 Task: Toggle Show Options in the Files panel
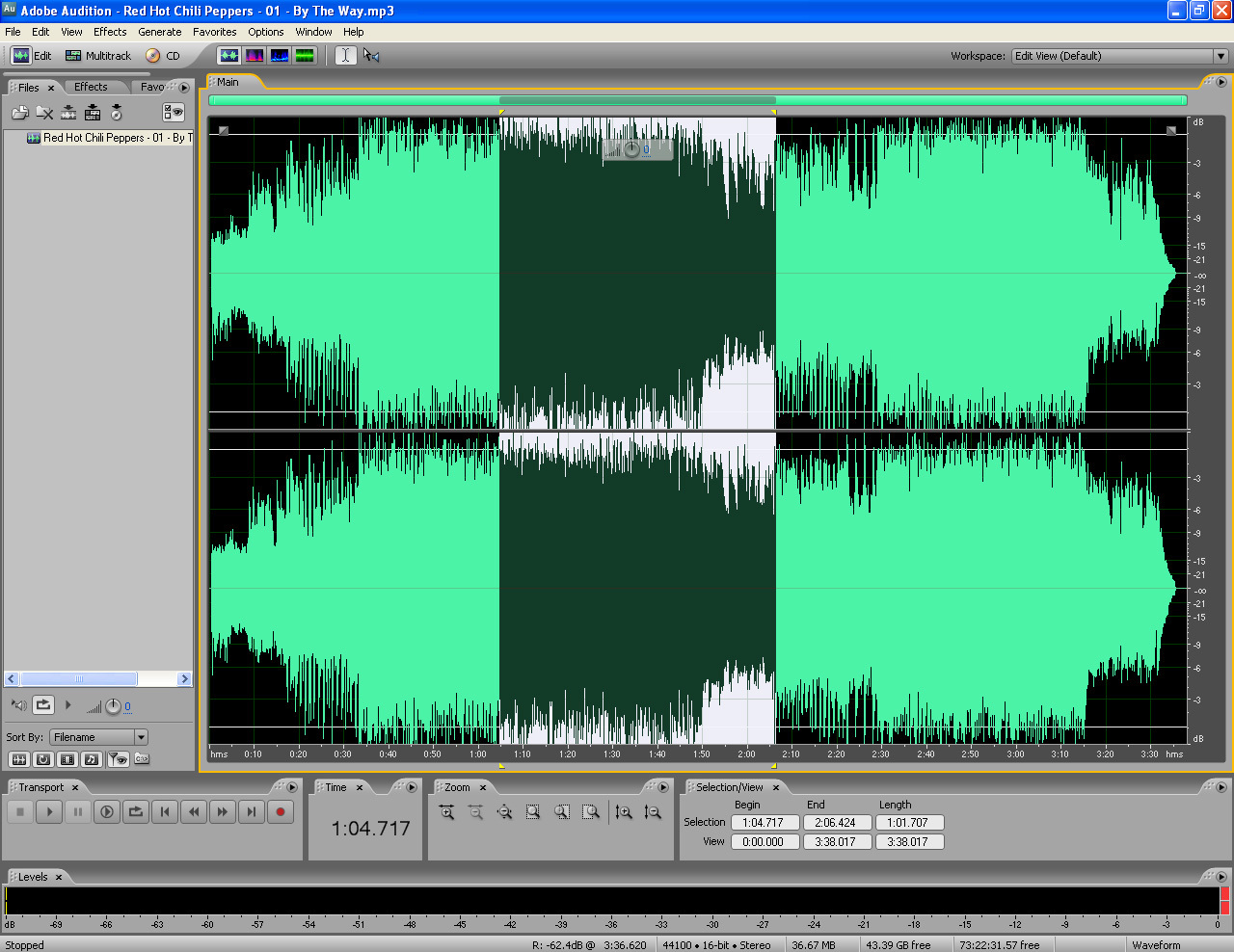click(x=174, y=113)
